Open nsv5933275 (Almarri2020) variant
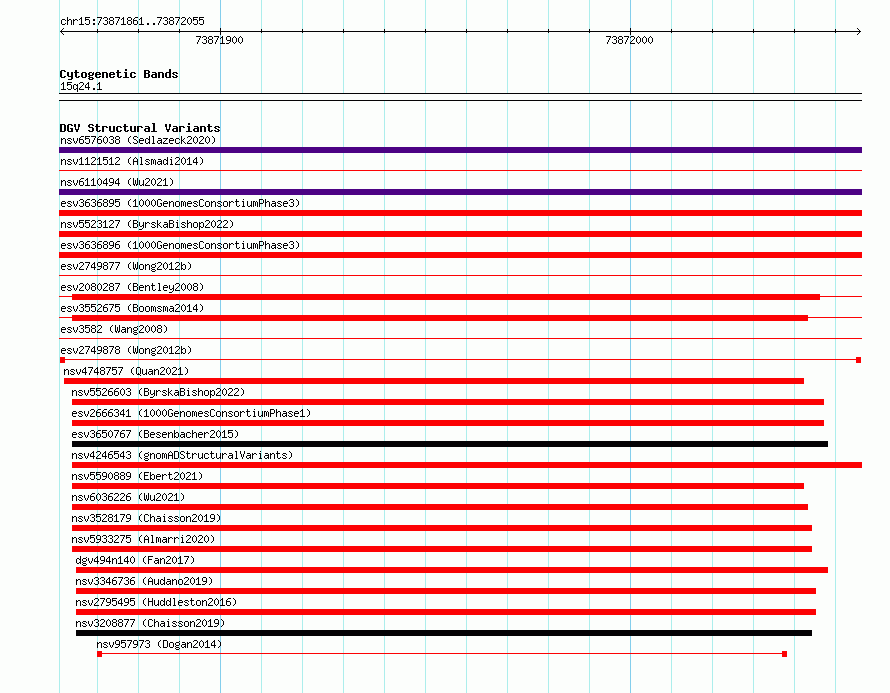Viewport: 890px width, 693px height. coord(143,539)
